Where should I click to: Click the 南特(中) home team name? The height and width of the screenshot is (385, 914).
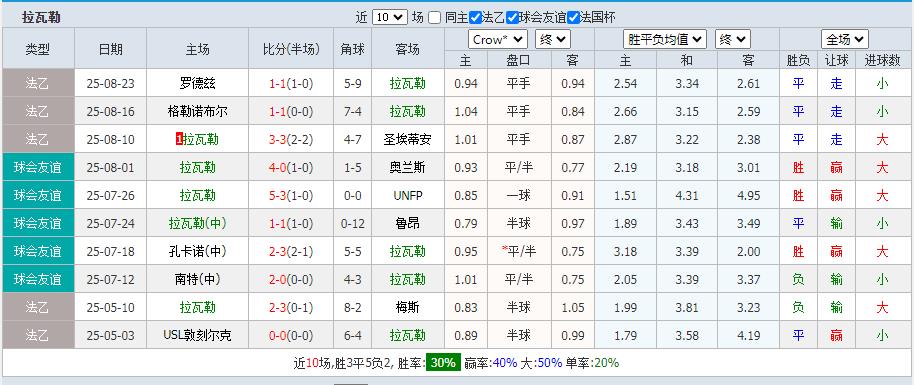click(198, 279)
